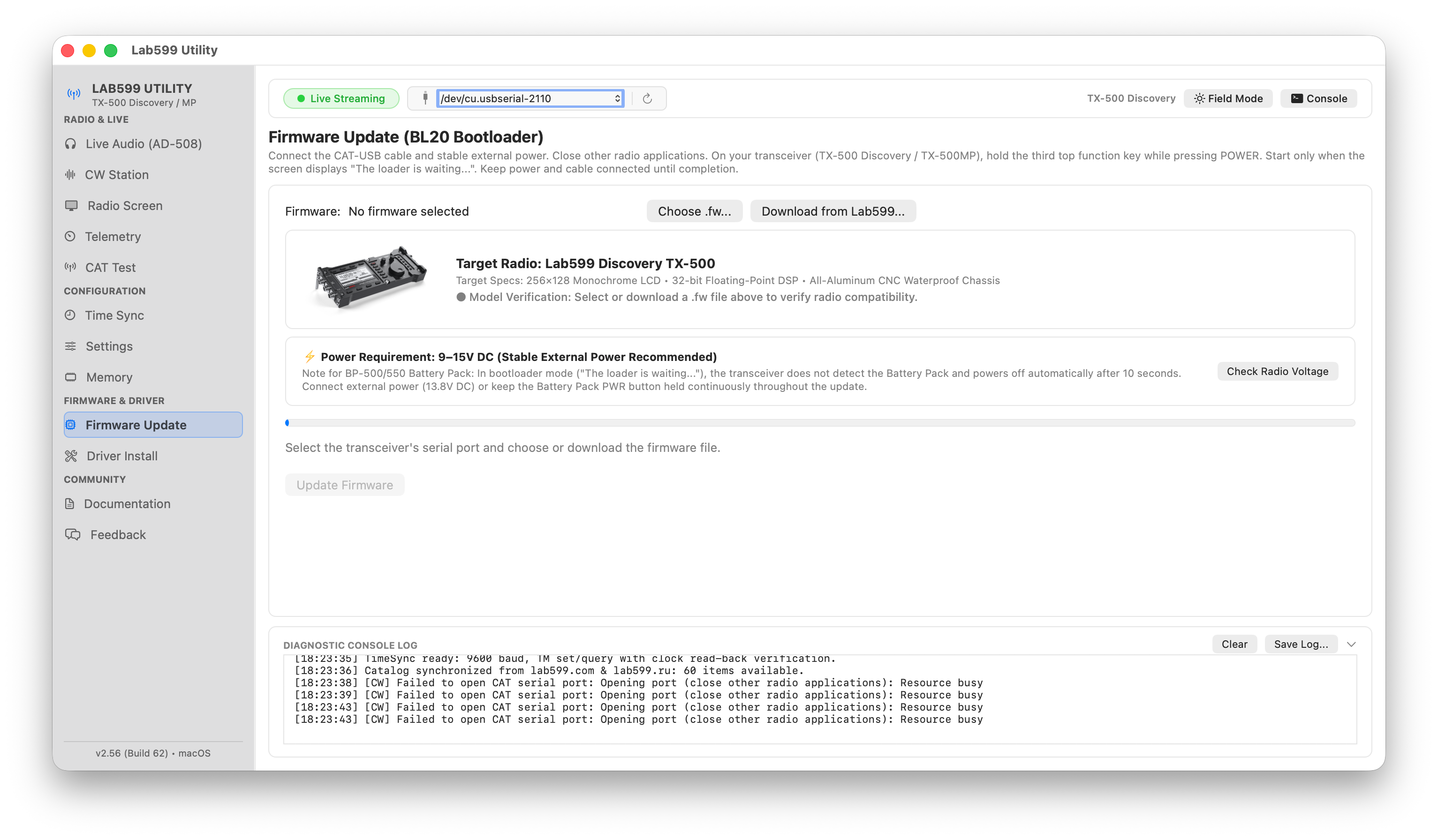Click the waveform icon beside CW Station
1438x840 pixels.
coord(70,174)
